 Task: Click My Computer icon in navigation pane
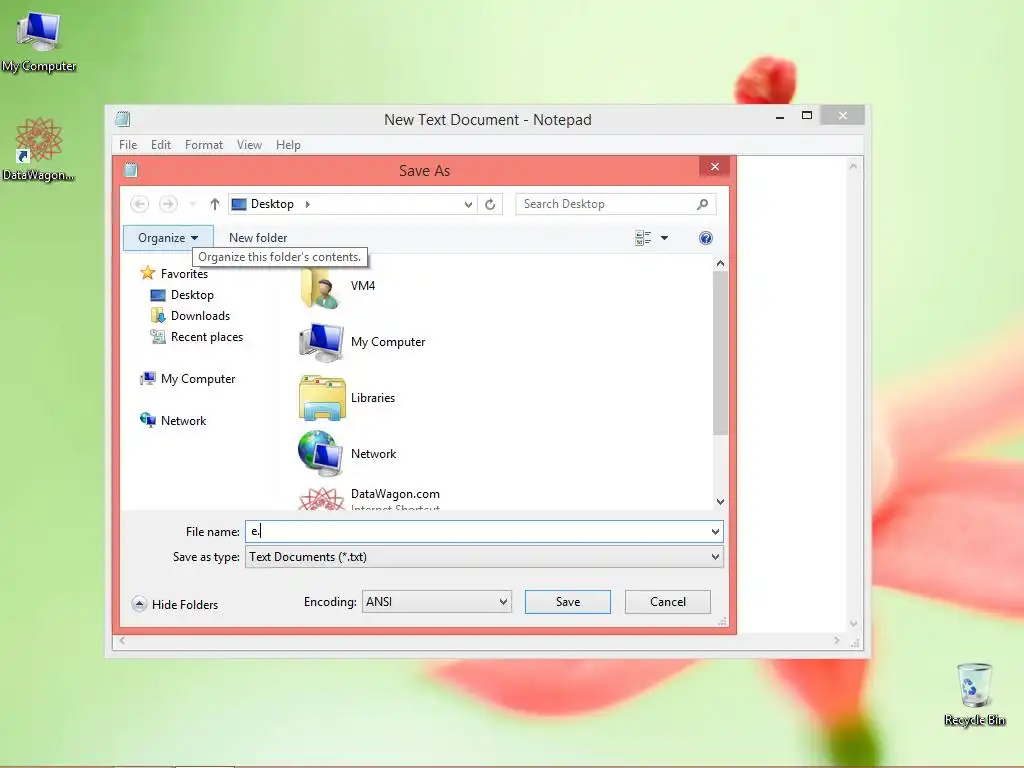(148, 379)
